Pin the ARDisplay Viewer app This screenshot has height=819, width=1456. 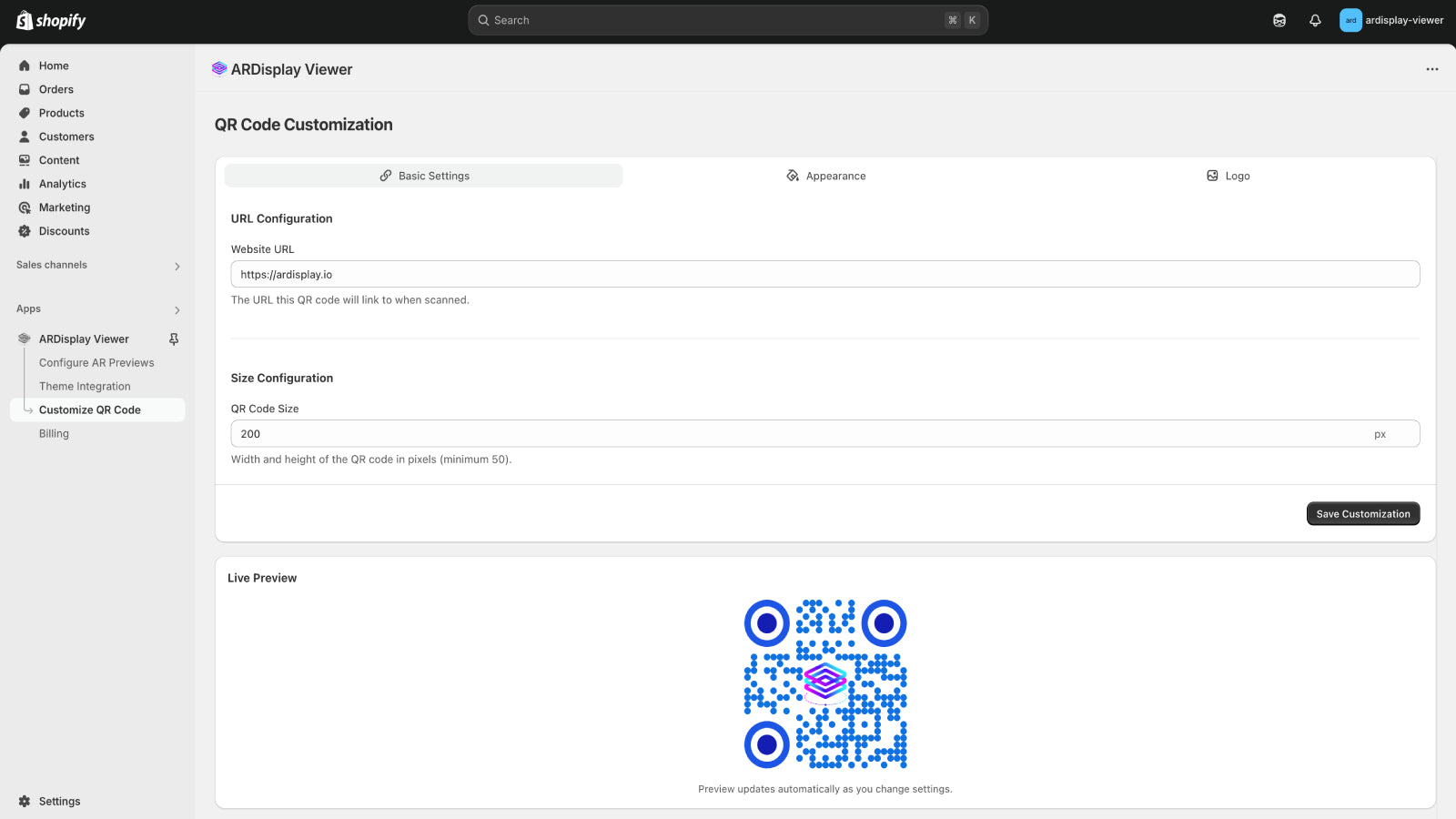(173, 339)
